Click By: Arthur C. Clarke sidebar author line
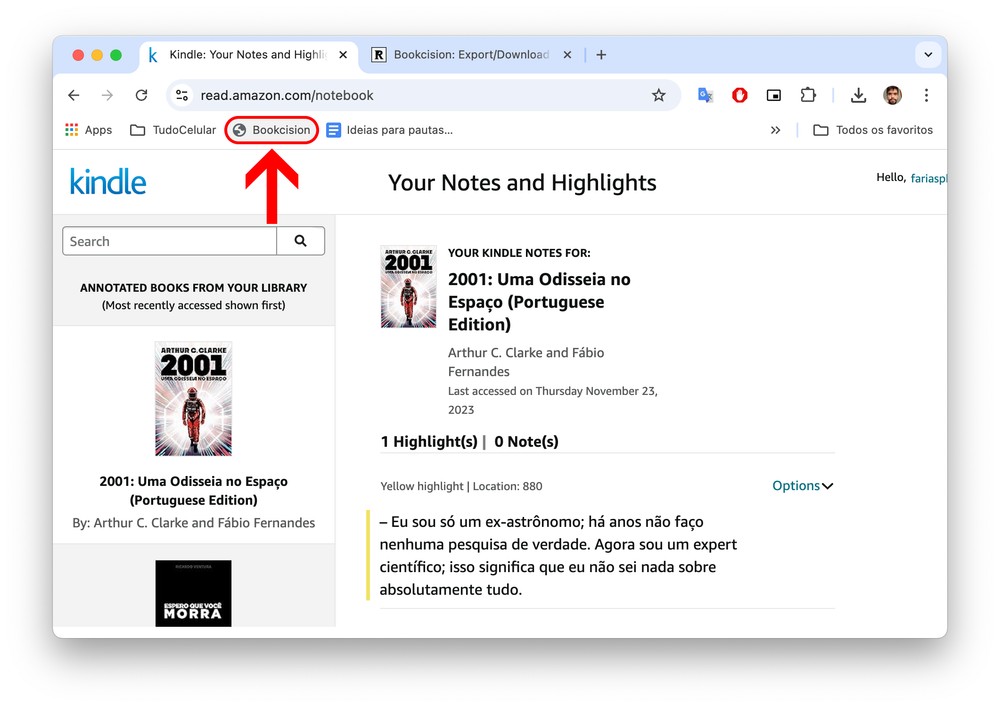Image resolution: width=1000 pixels, height=708 pixels. coord(193,523)
